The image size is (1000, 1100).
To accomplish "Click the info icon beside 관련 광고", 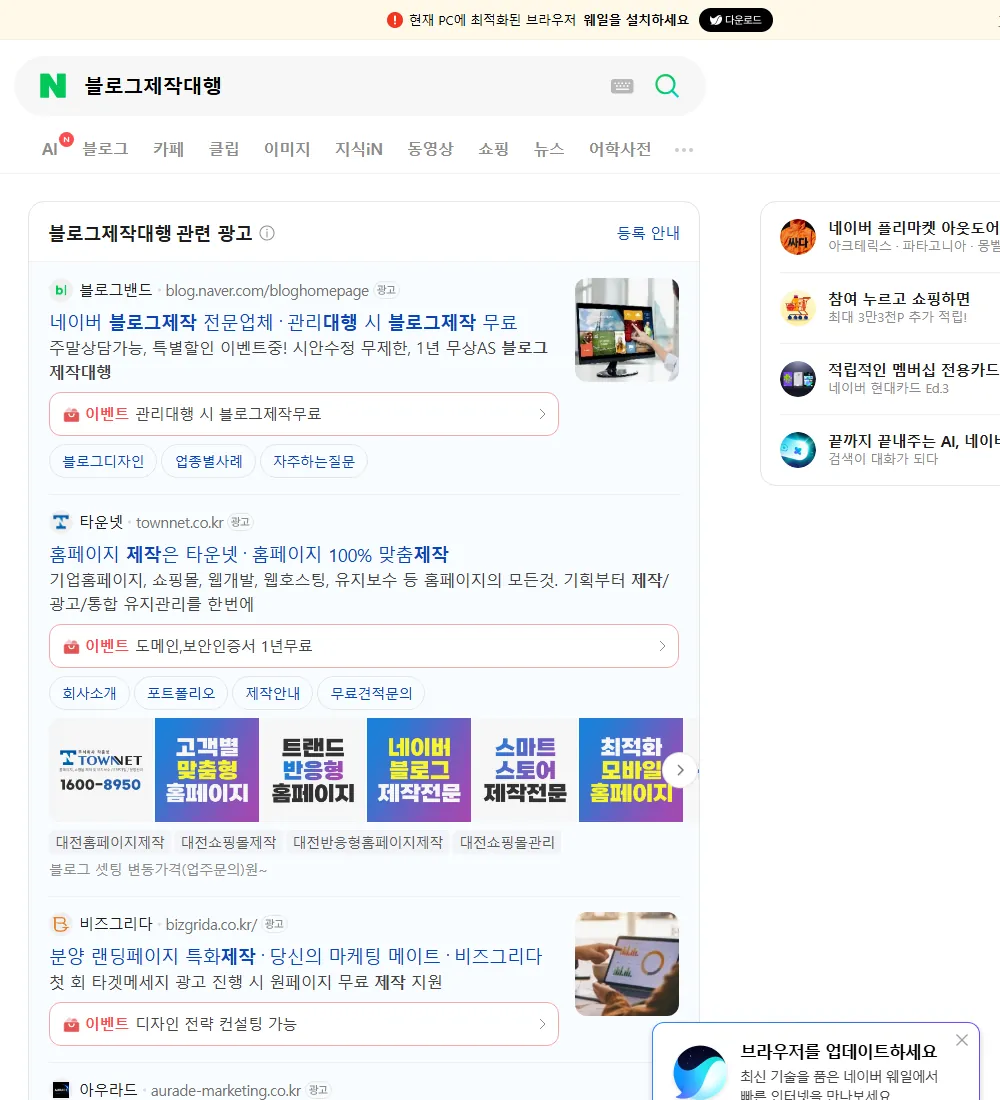I will click(x=267, y=233).
